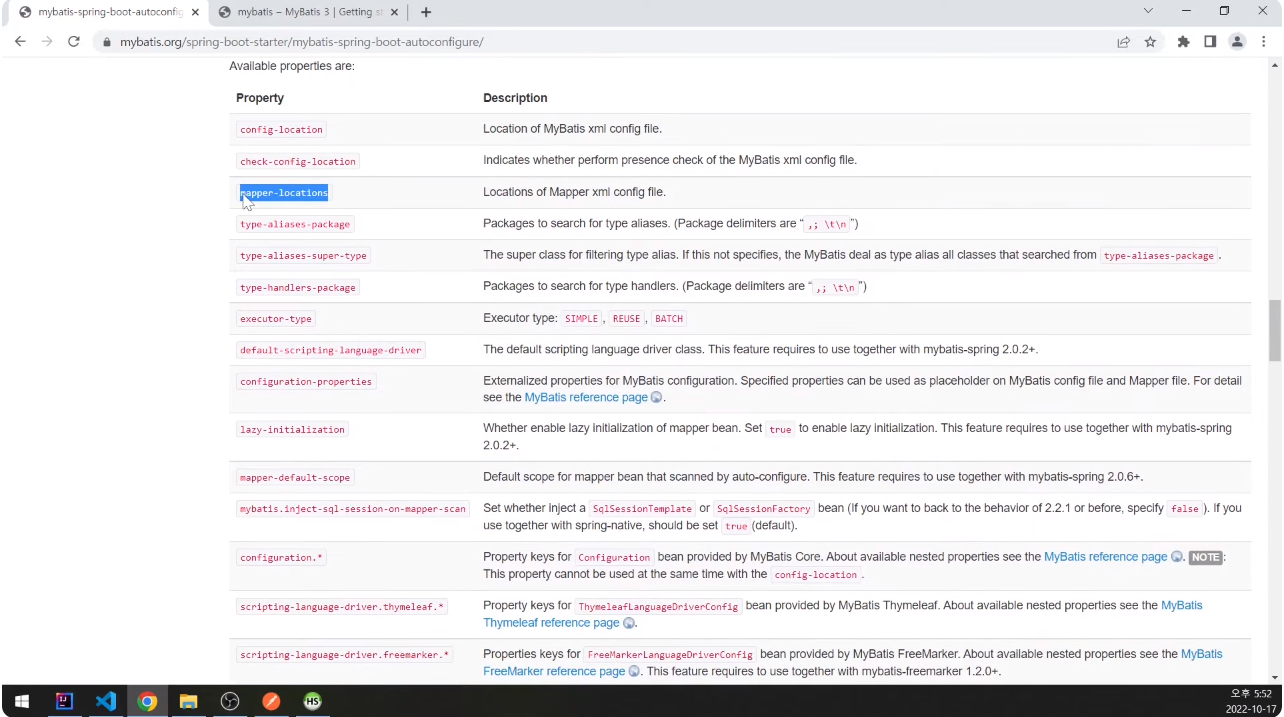The height and width of the screenshot is (717, 1284).
Task: Open MyBatis reference page link in configuration.* row
Action: pyautogui.click(x=1105, y=557)
